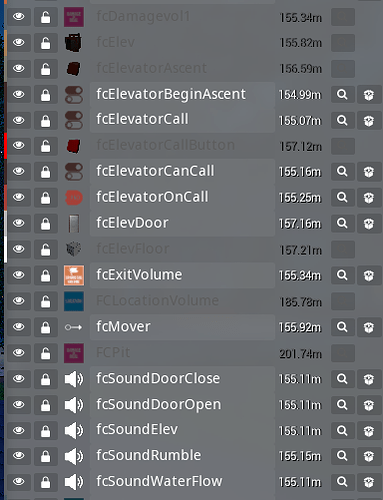Viewport: 383px width, 500px height.
Task: Lock the fcElevatorAscent object
Action: point(46,69)
